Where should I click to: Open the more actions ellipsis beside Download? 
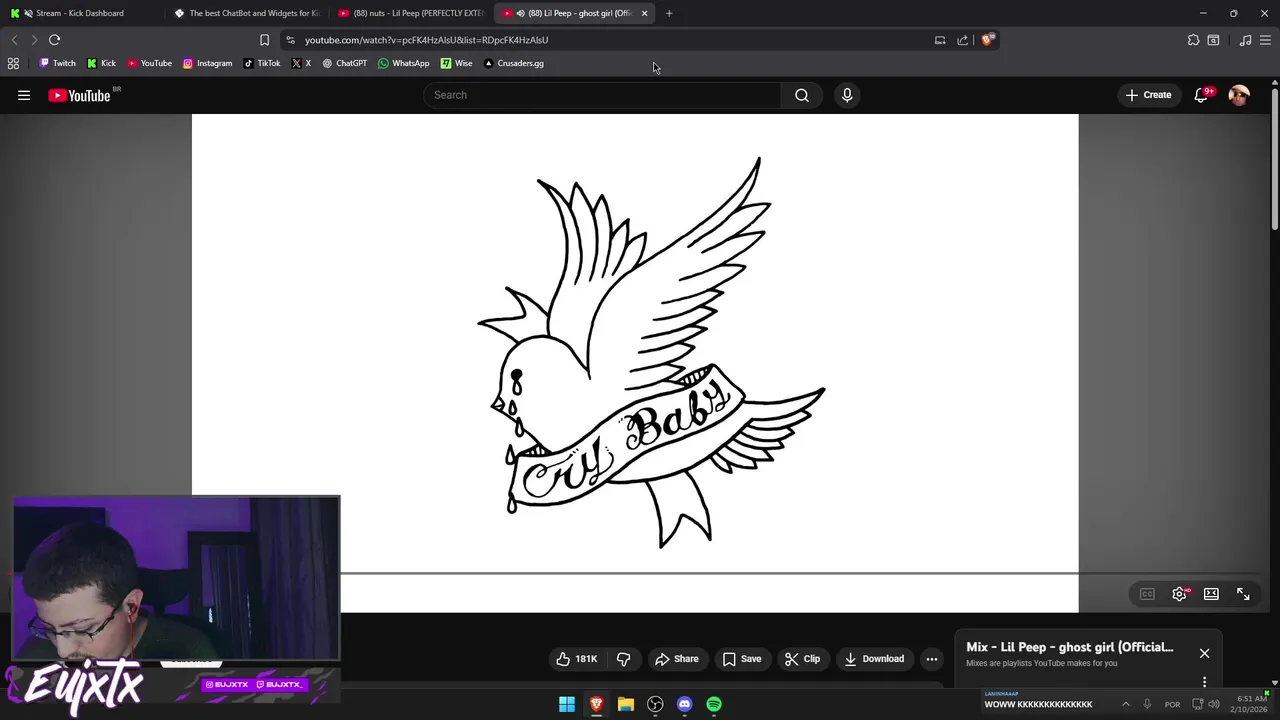[932, 659]
